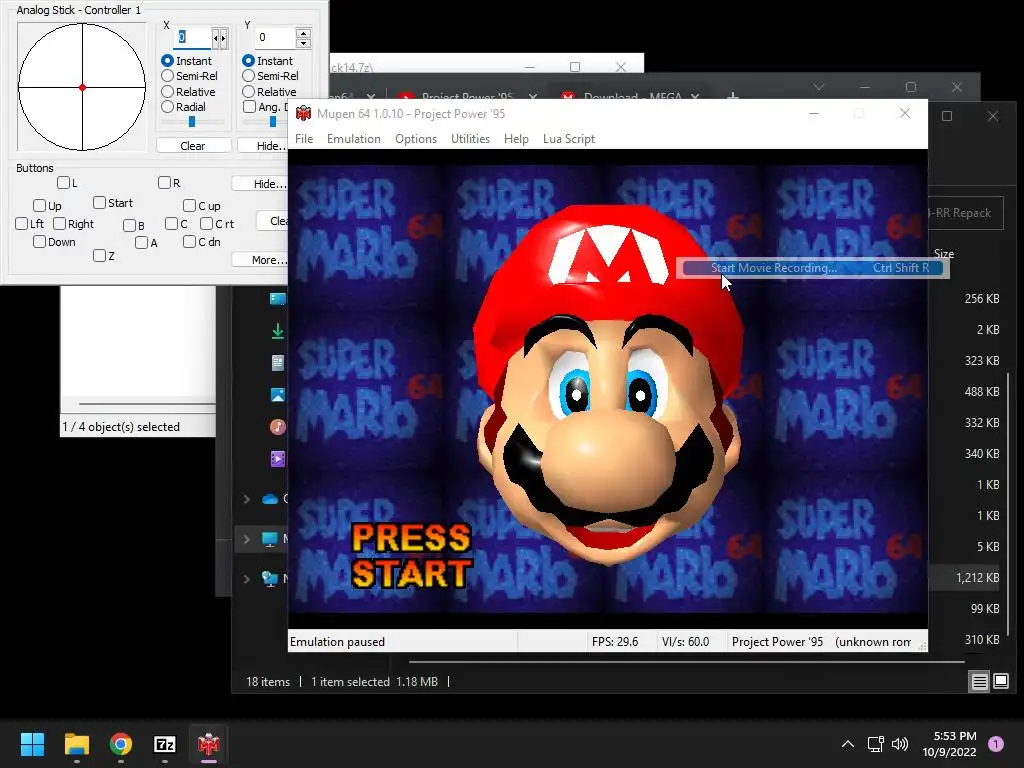Open the Videos icon in Explorer sidebar
The height and width of the screenshot is (768, 1024).
(x=278, y=458)
